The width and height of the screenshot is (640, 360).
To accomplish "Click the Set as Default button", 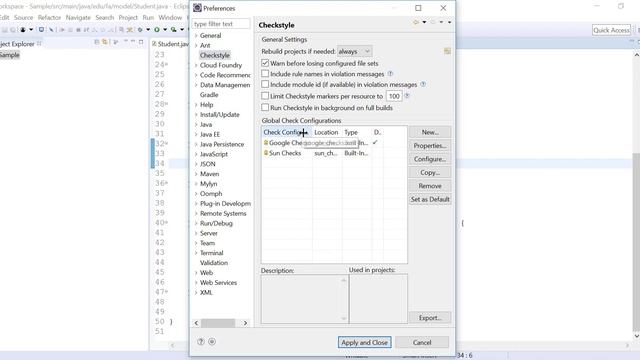I will tap(430, 199).
